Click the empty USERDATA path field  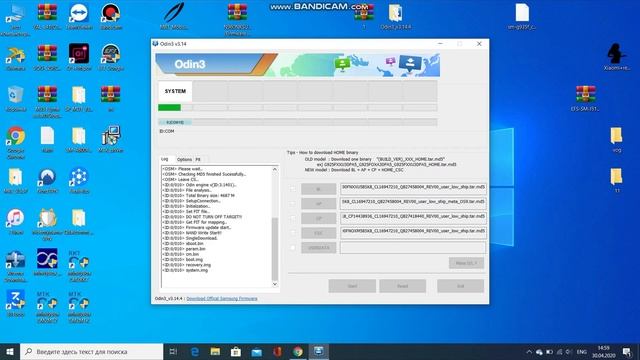[413, 247]
